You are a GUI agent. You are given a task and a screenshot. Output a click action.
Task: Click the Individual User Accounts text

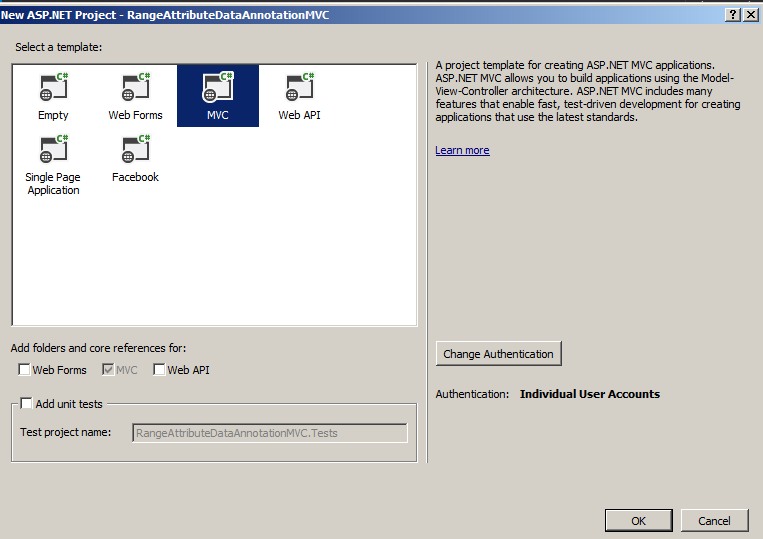click(590, 394)
